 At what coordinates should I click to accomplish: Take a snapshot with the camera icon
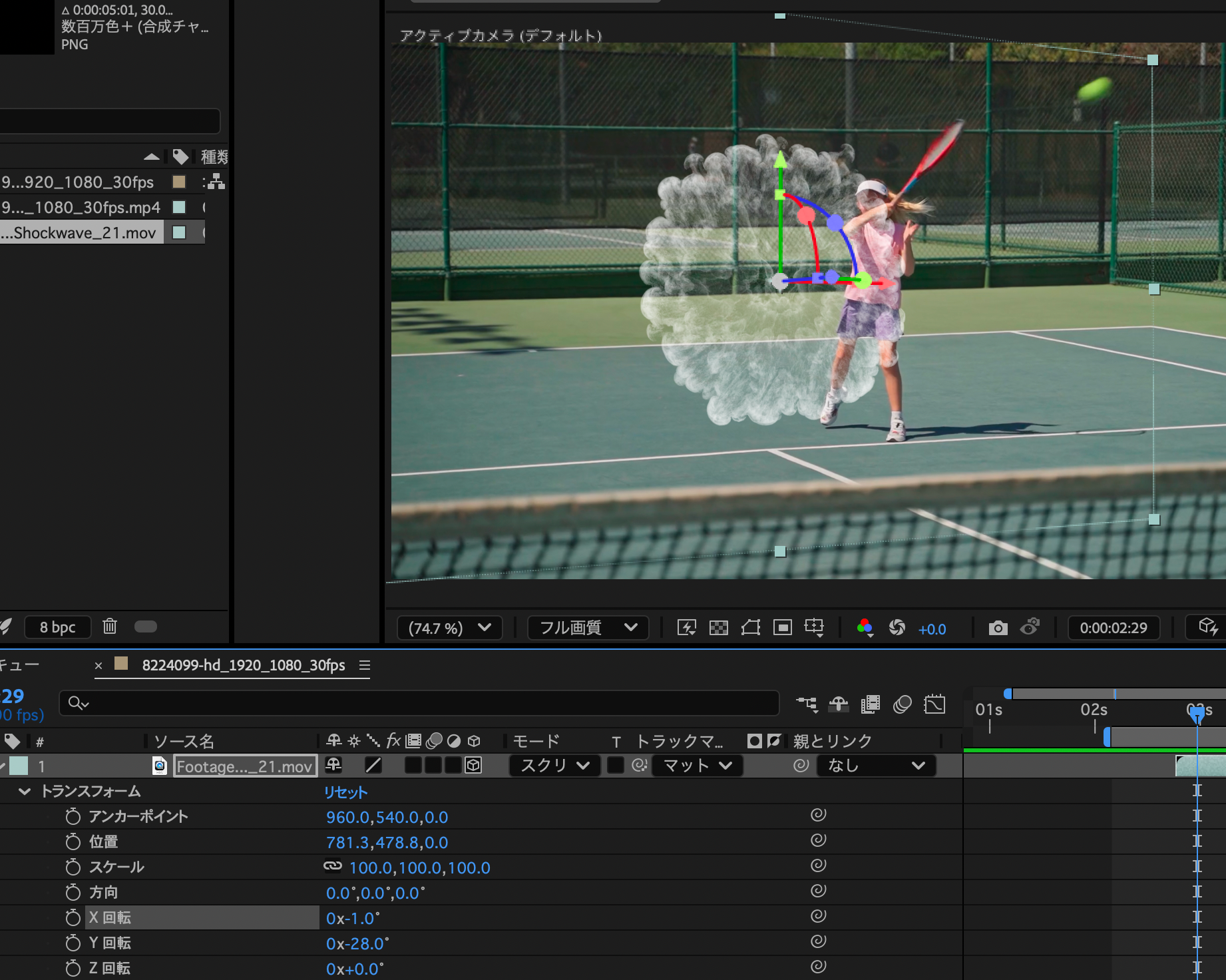click(998, 628)
